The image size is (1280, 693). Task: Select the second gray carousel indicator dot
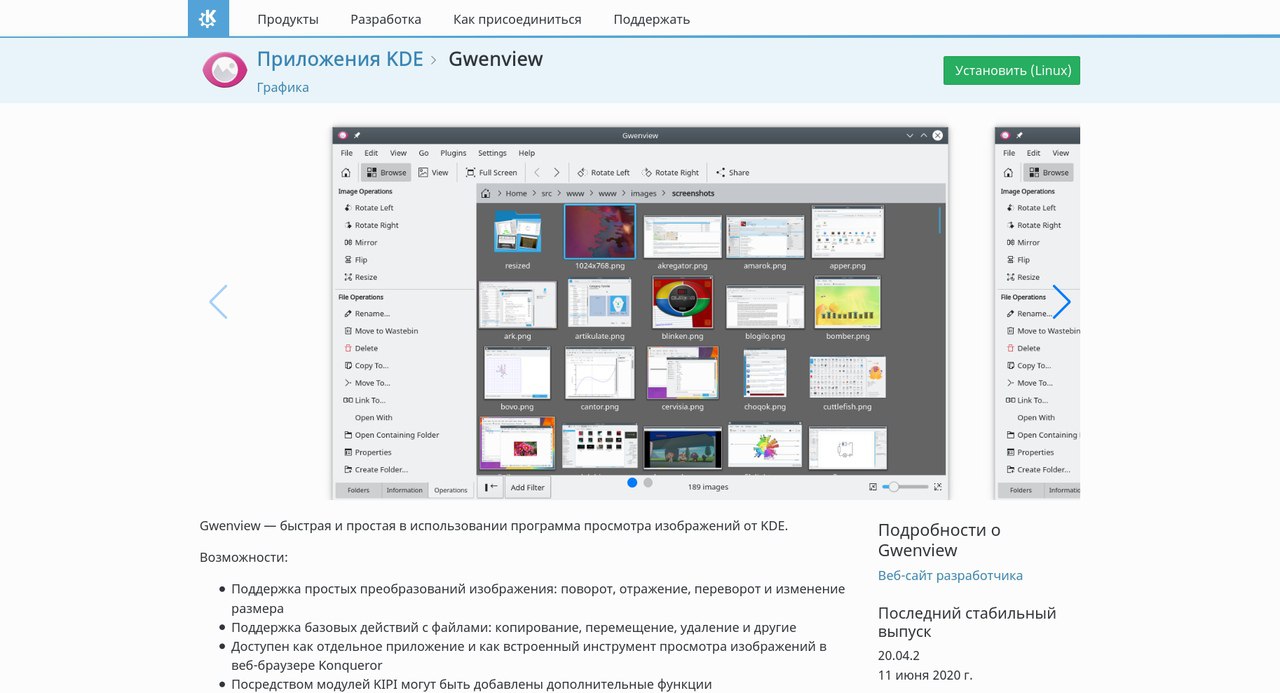[x=648, y=482]
